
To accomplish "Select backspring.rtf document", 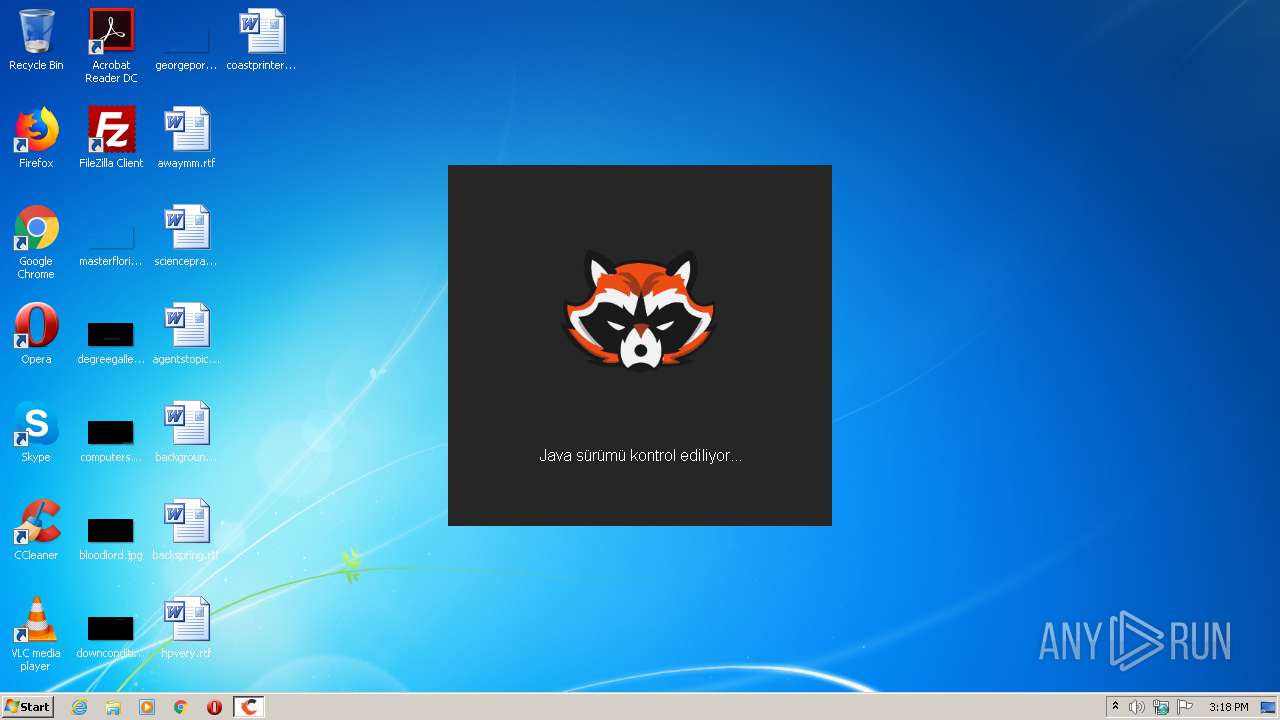I will 186,531.
